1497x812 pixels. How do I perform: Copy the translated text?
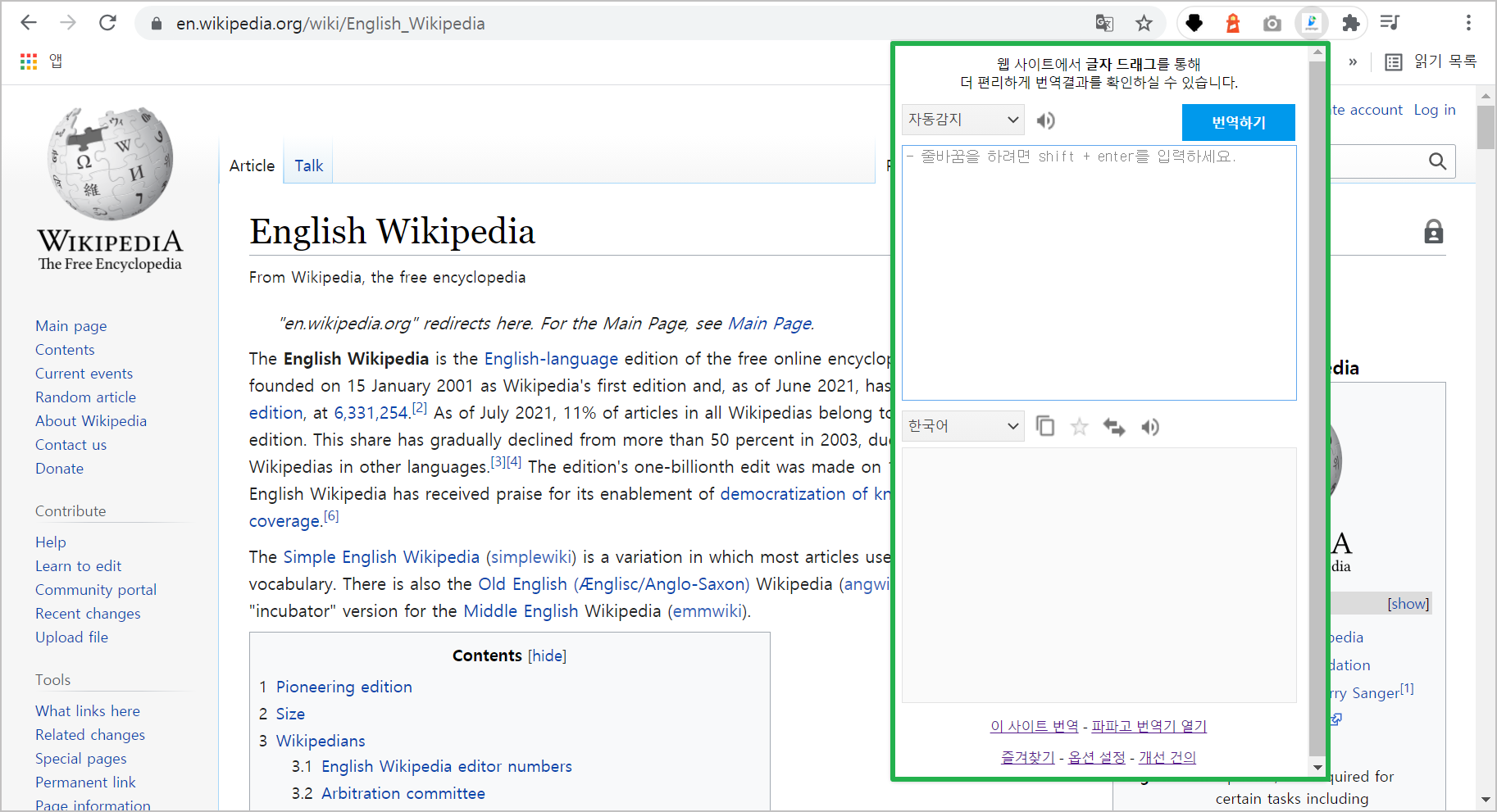click(1045, 426)
